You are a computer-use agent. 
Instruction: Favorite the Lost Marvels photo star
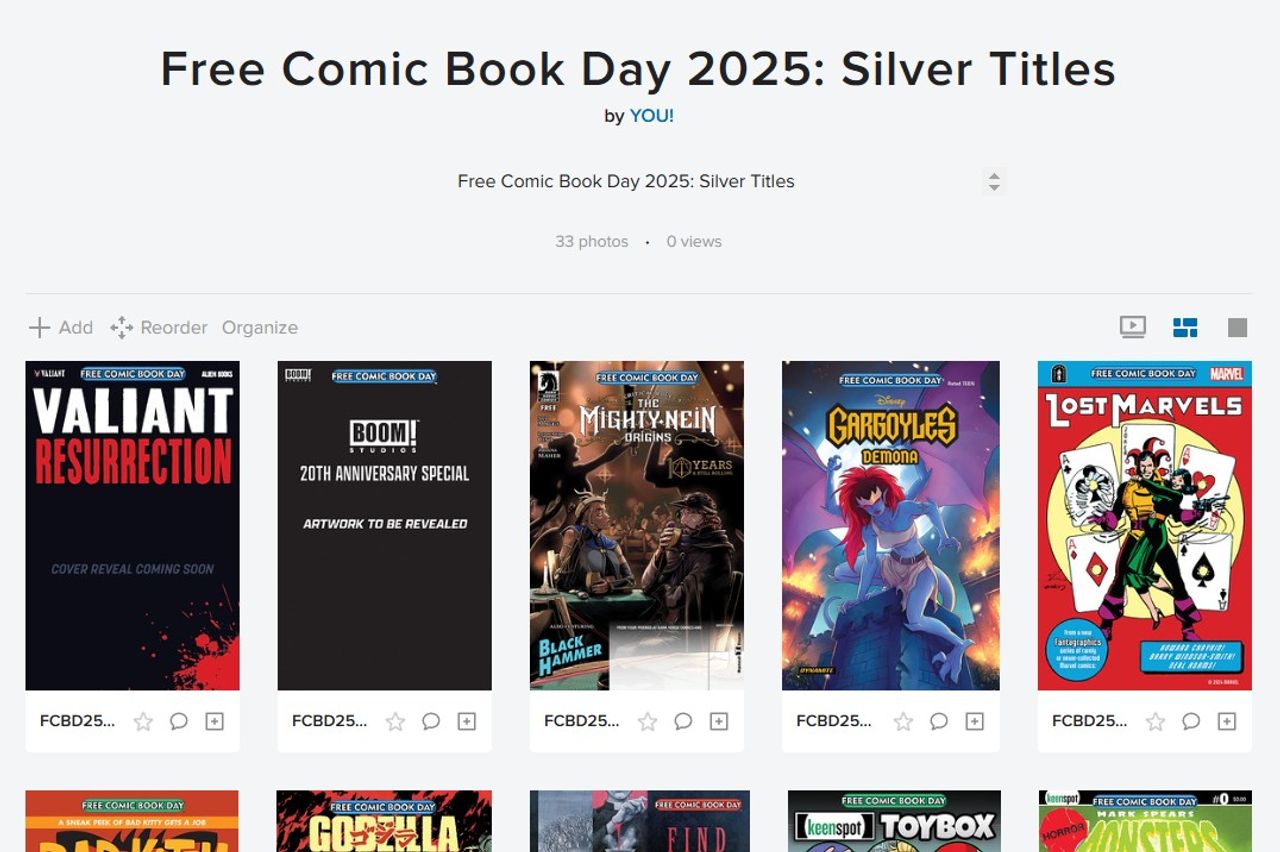pos(1155,721)
